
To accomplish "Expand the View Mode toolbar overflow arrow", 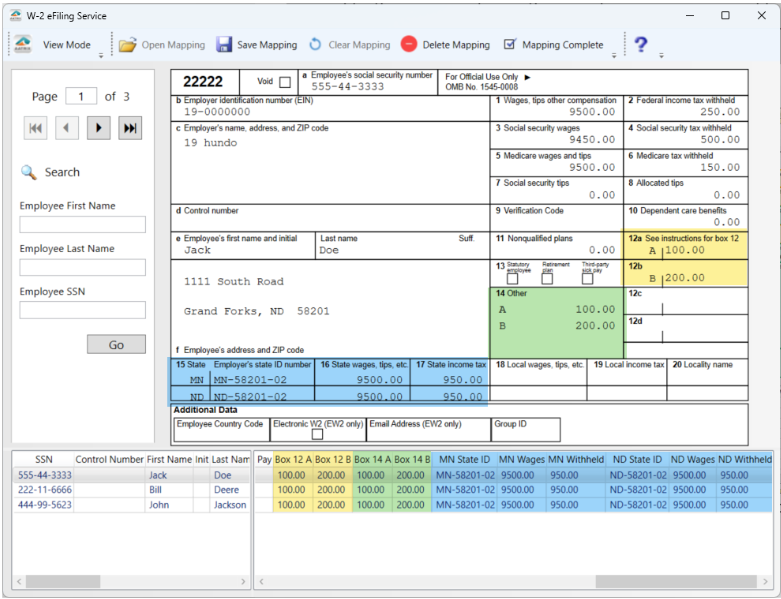I will coord(101,56).
